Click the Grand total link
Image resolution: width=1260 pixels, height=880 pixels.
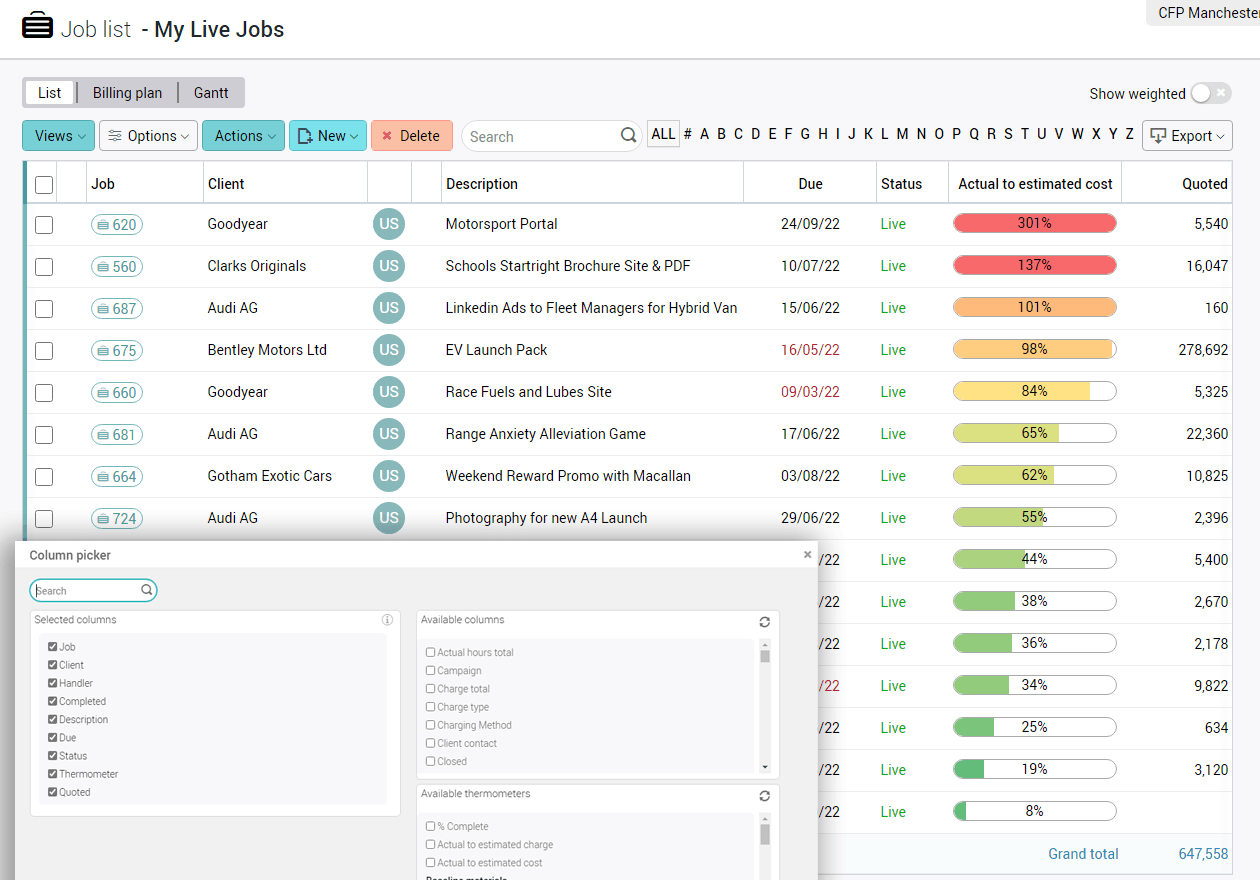[1083, 854]
